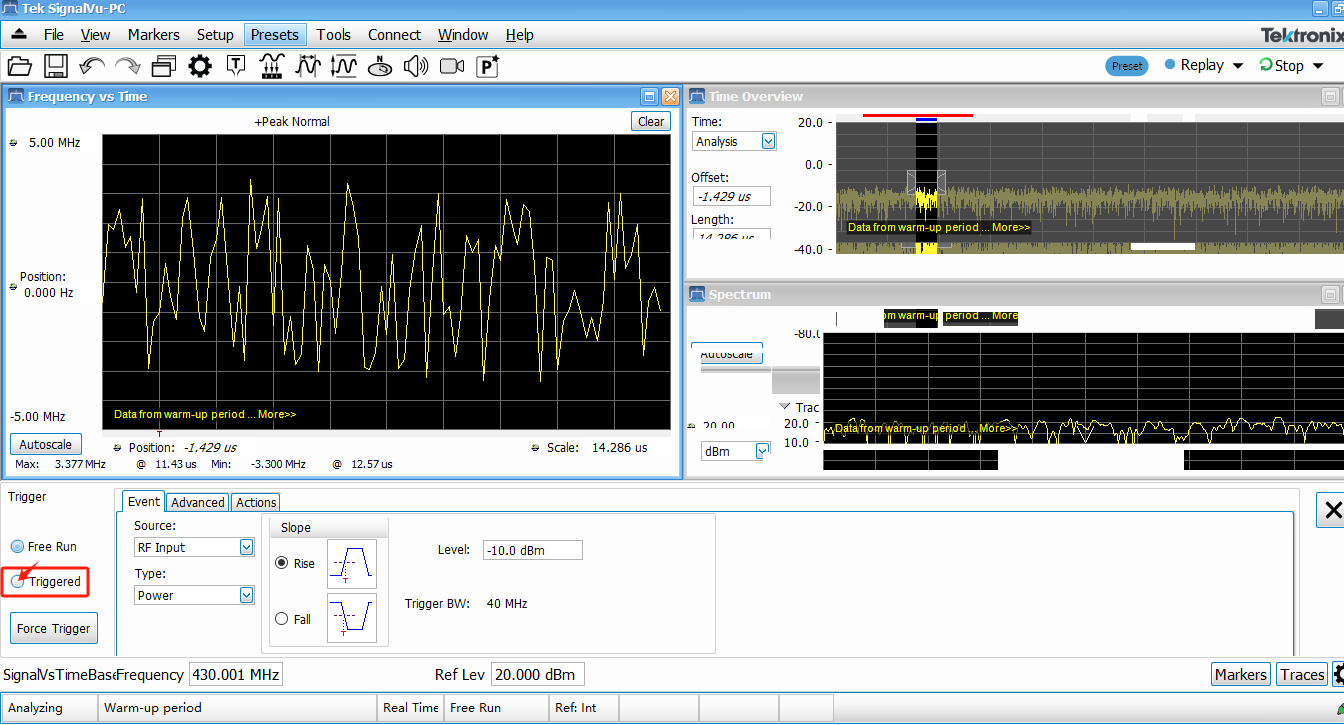Click the Stop button
This screenshot has width=1344, height=725.
pos(1281,65)
